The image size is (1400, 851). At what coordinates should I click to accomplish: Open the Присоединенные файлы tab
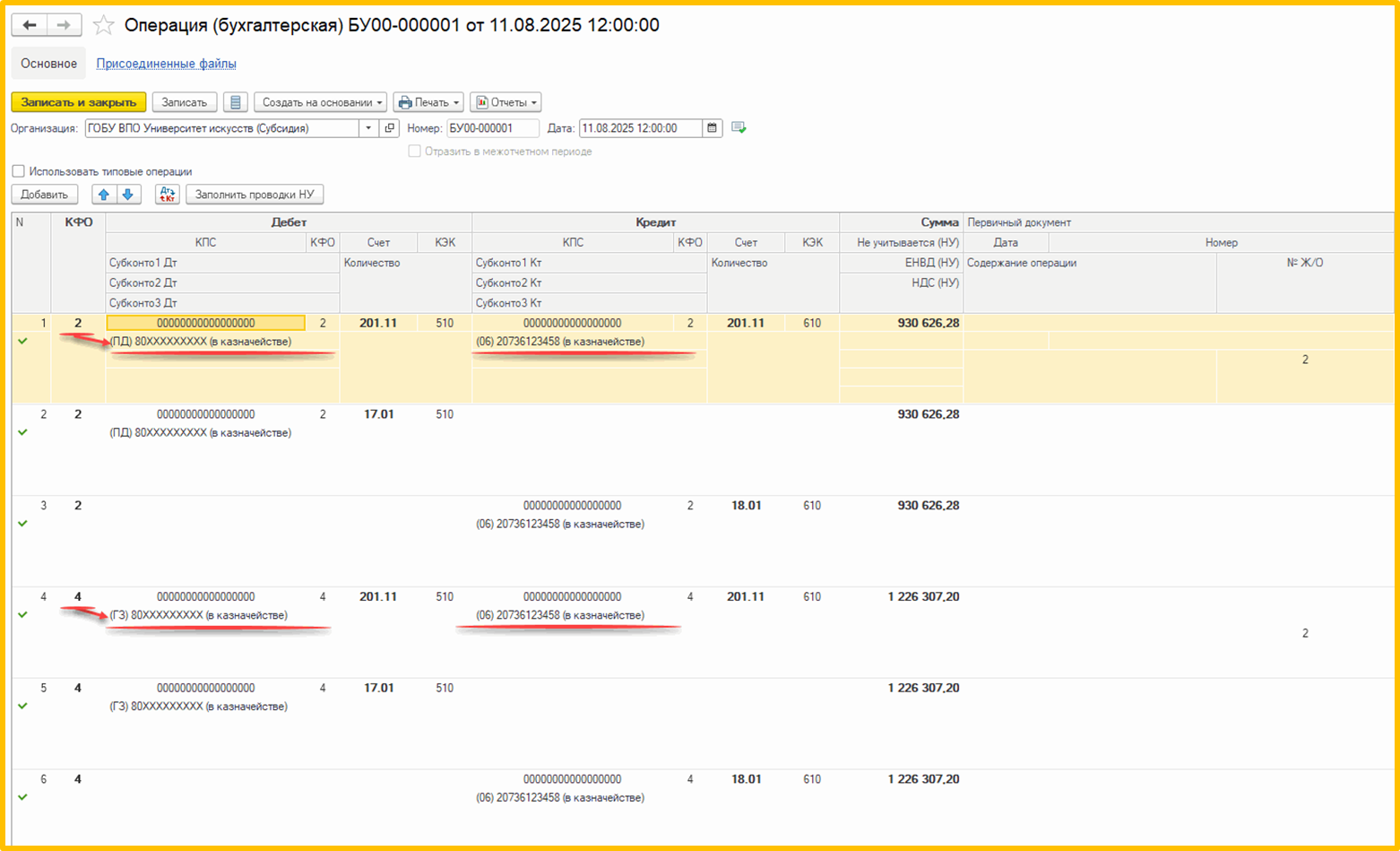pos(167,64)
